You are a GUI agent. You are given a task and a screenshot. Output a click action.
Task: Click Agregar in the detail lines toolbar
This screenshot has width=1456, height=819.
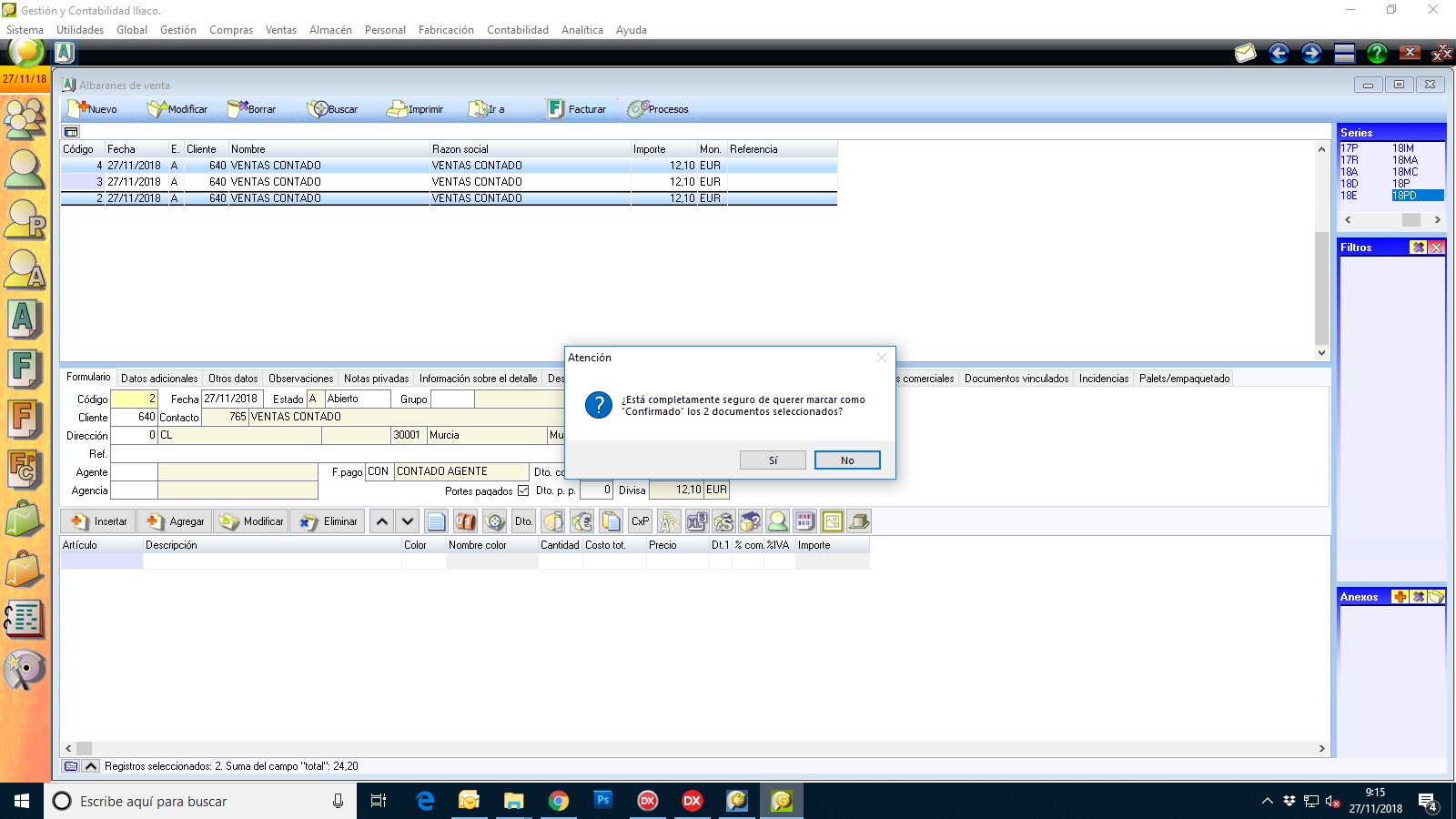[x=175, y=521]
